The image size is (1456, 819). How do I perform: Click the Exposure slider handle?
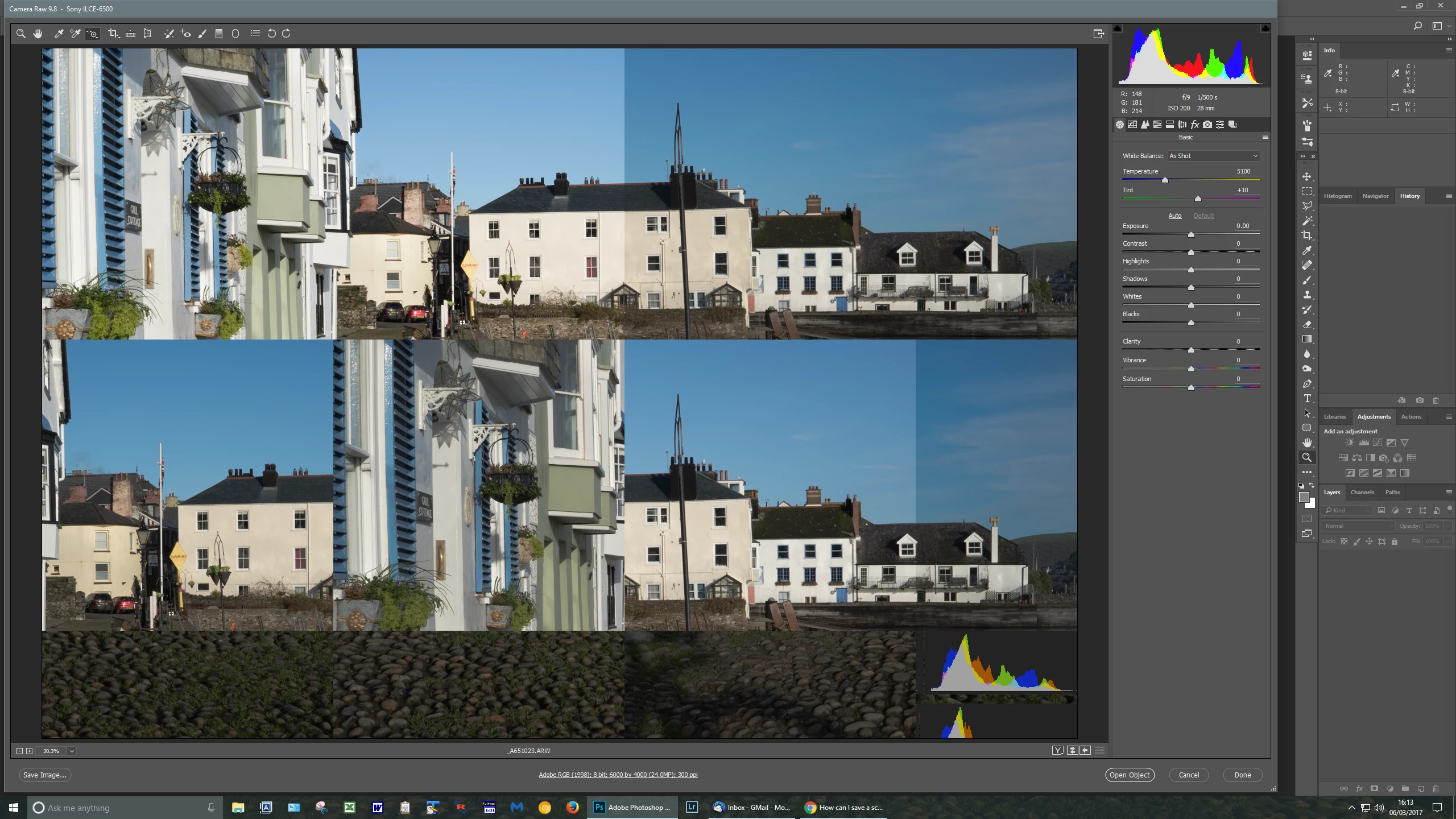[1191, 234]
